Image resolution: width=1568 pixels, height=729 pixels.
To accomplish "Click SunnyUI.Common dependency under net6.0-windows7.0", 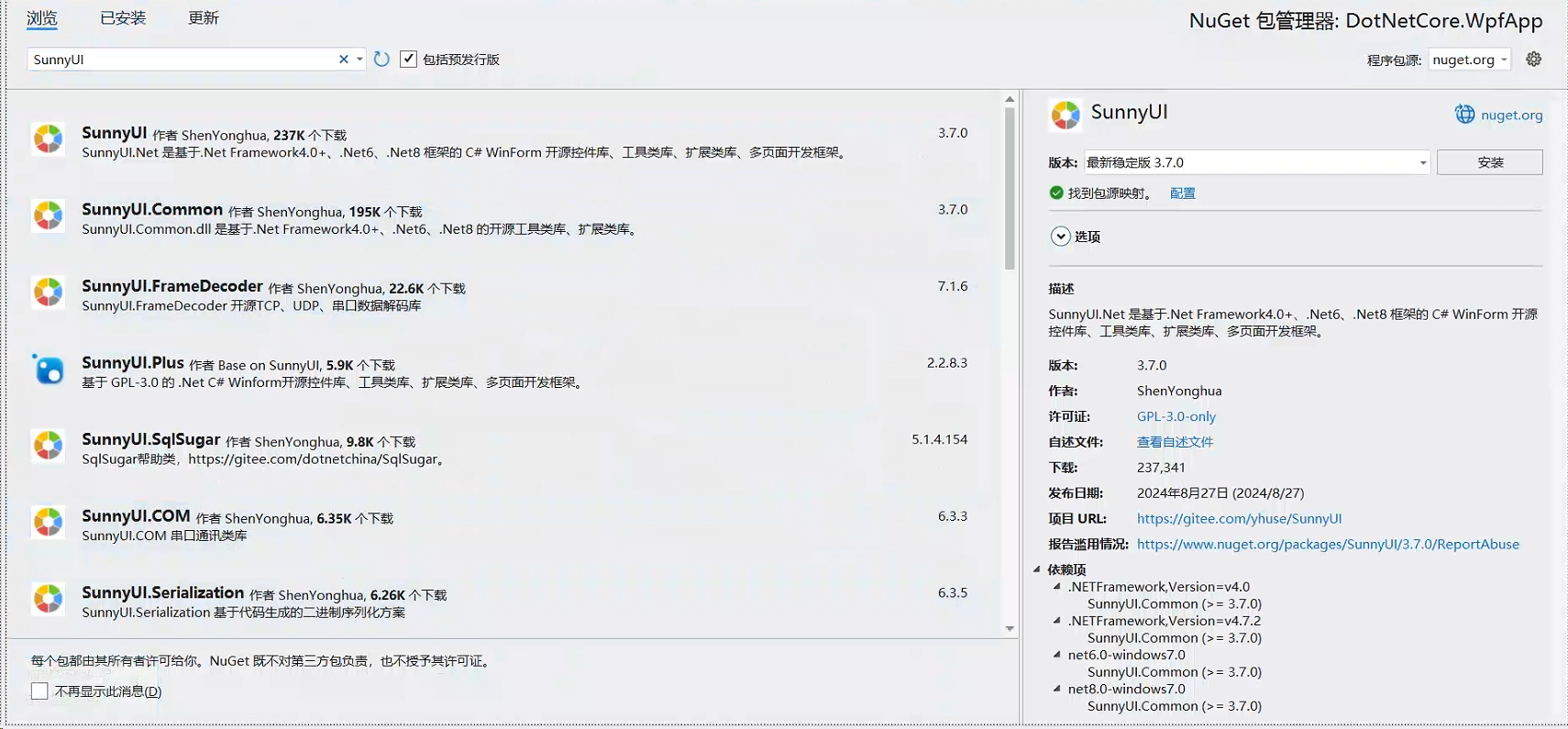I will point(1175,672).
